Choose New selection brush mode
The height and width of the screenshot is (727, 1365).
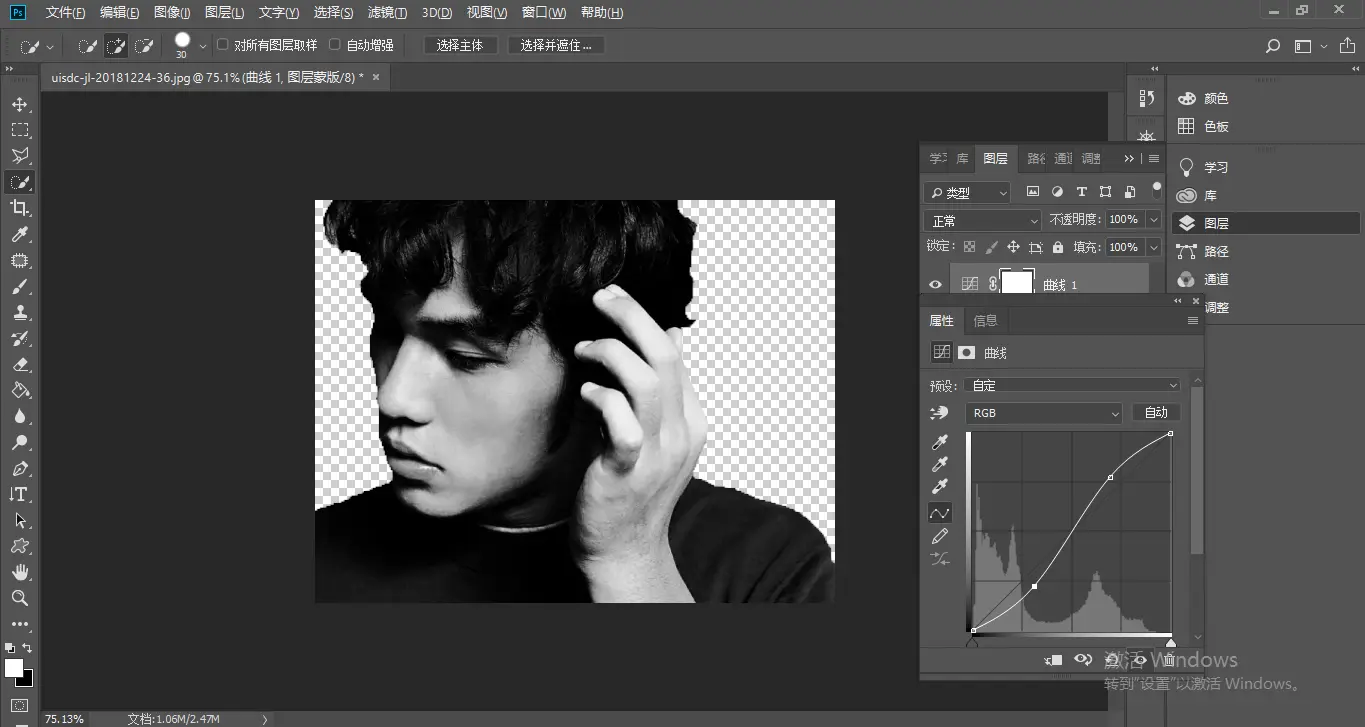88,46
